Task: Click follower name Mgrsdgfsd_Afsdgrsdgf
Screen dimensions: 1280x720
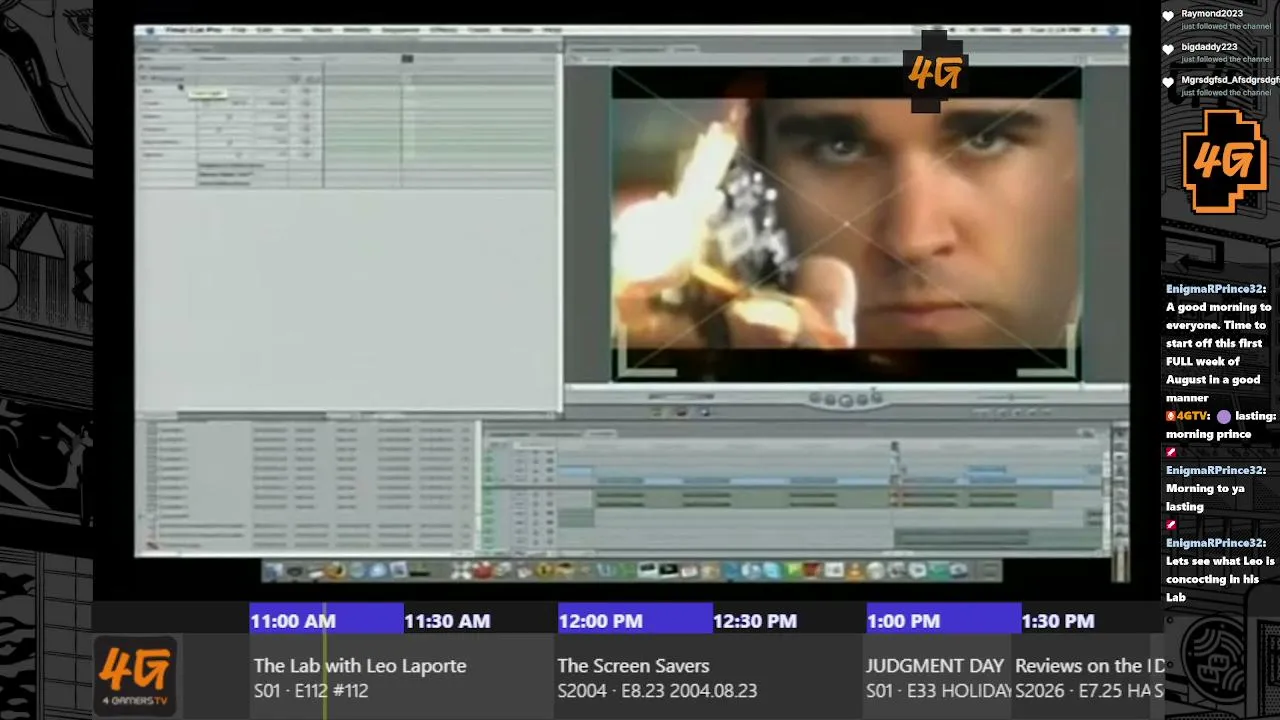Action: click(x=1230, y=80)
